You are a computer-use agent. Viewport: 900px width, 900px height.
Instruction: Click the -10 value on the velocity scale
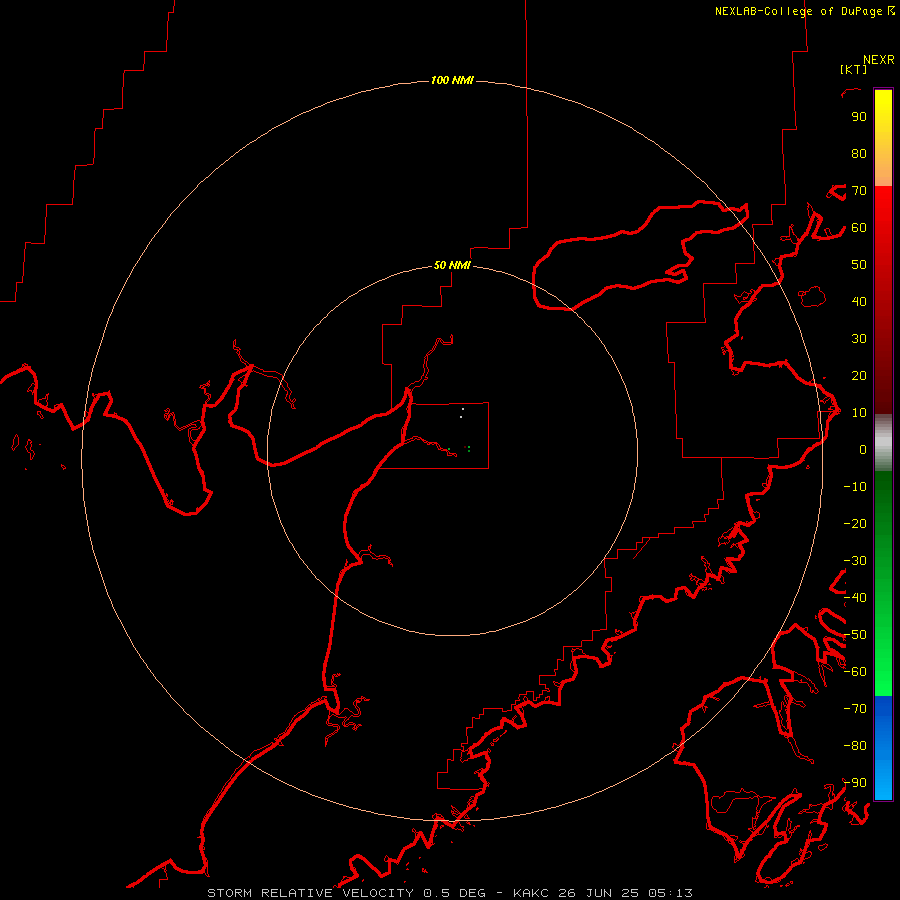855,487
